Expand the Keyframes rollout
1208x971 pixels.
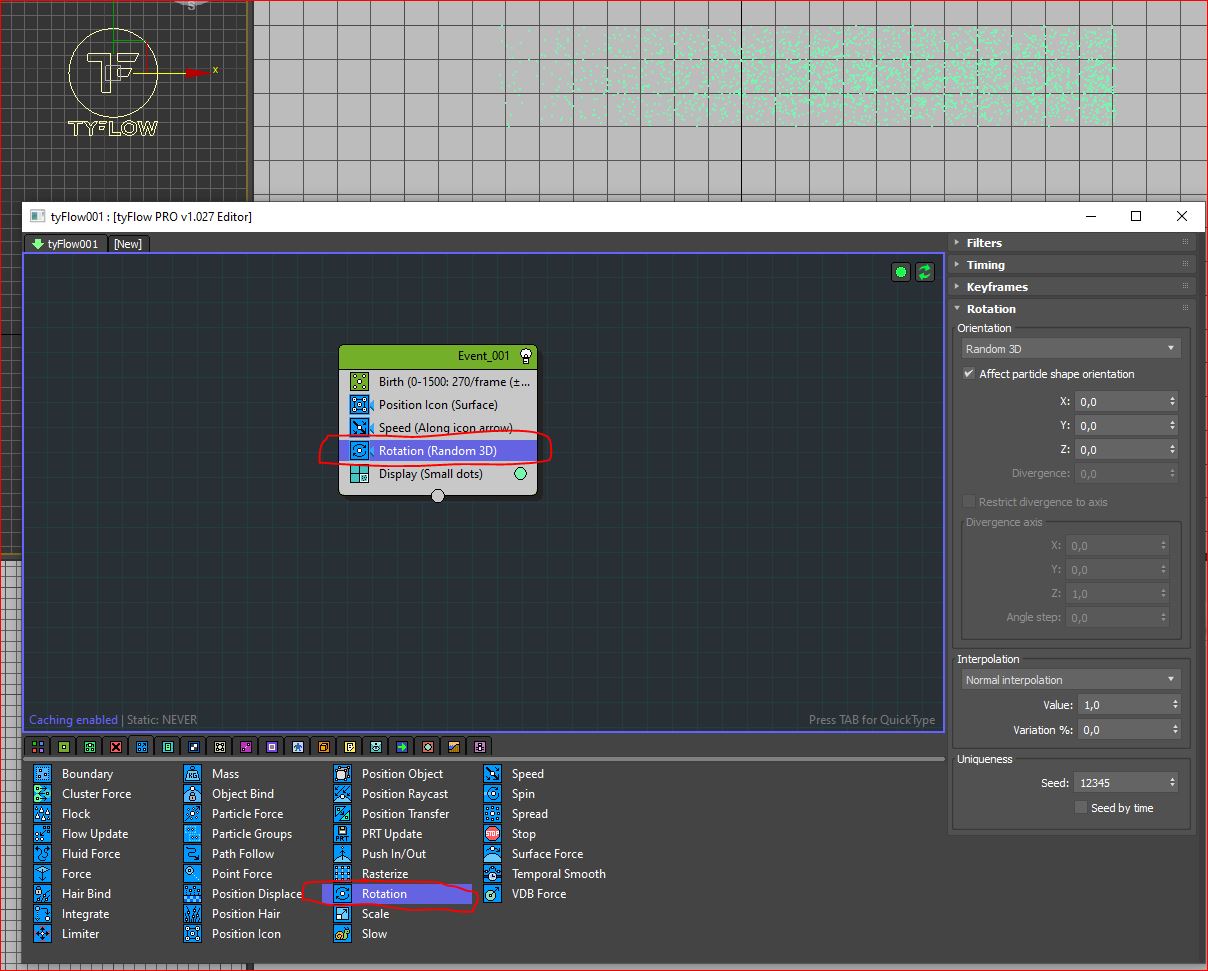[1071, 287]
